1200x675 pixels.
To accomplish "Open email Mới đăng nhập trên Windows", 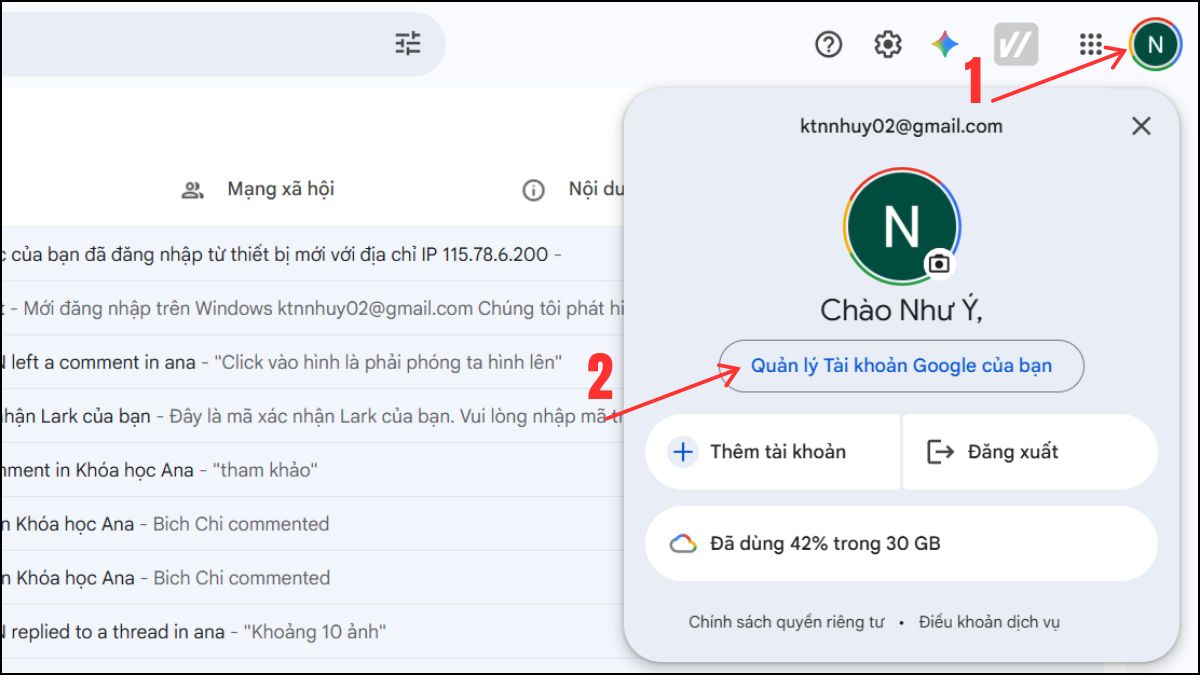I will coord(312,308).
